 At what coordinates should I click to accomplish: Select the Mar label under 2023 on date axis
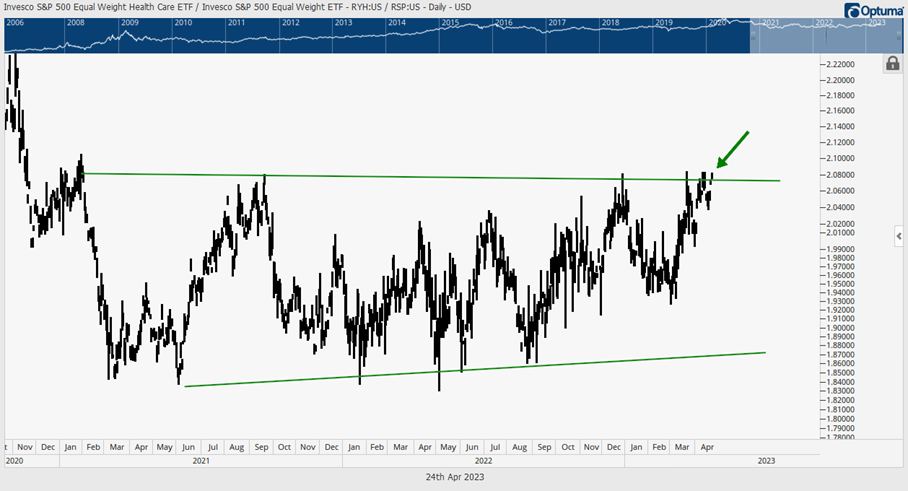(x=682, y=447)
